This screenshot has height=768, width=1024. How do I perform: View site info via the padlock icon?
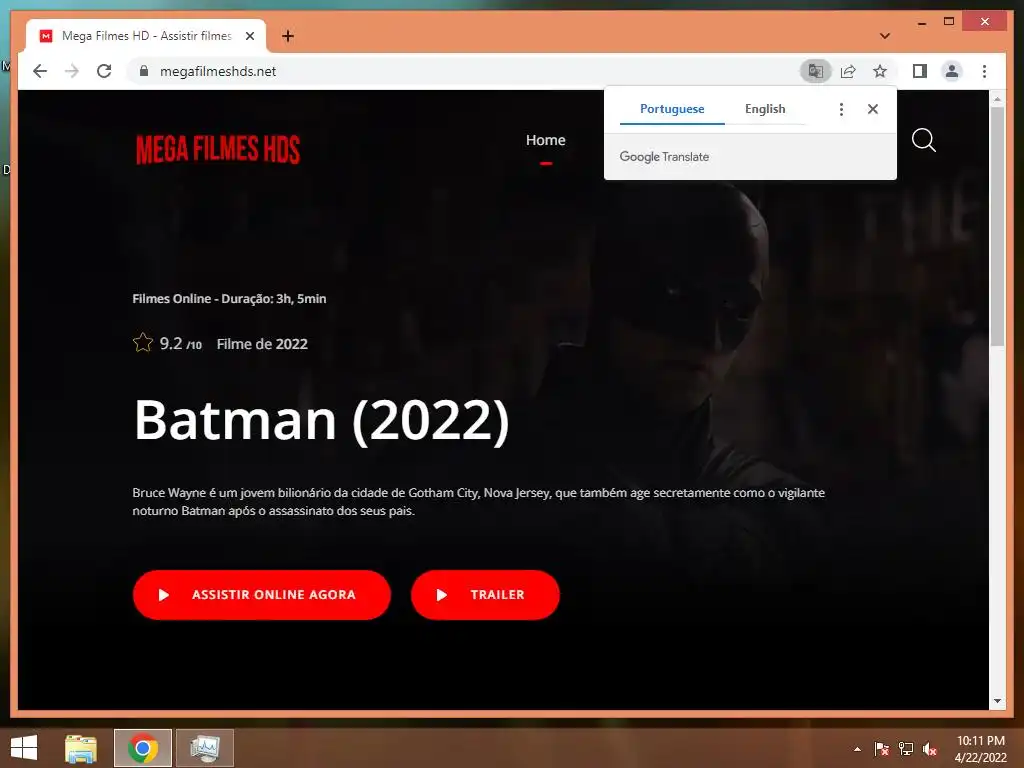tap(144, 71)
